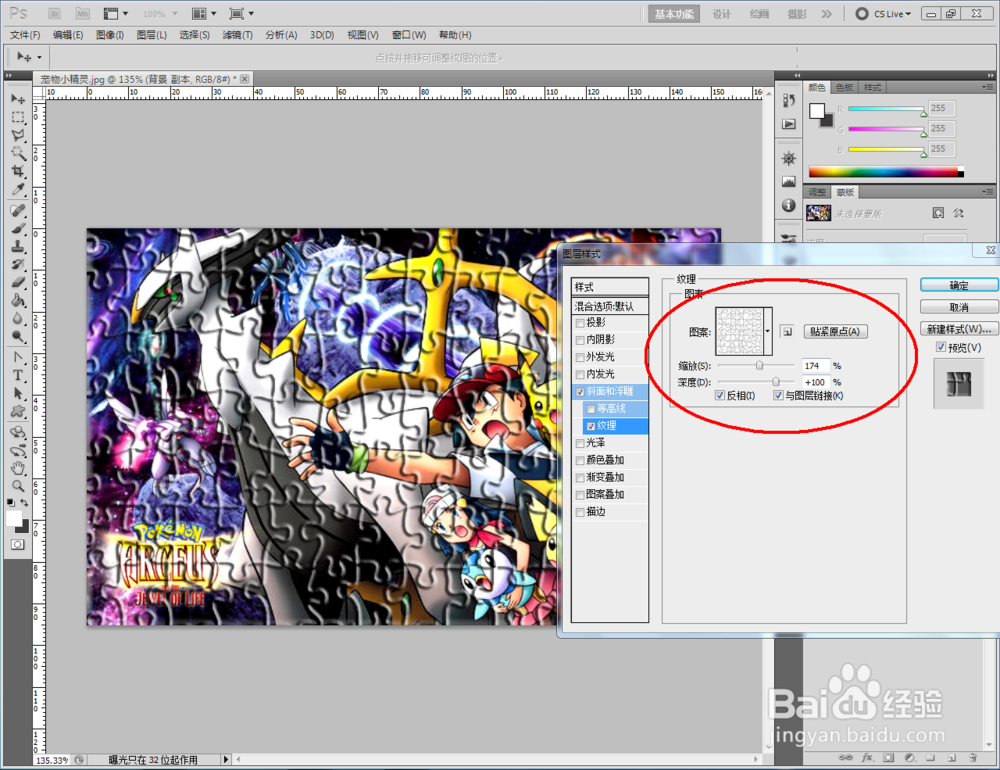Add a pixel mask in Masks panel
Screen dimensions: 1000x770
(x=938, y=213)
